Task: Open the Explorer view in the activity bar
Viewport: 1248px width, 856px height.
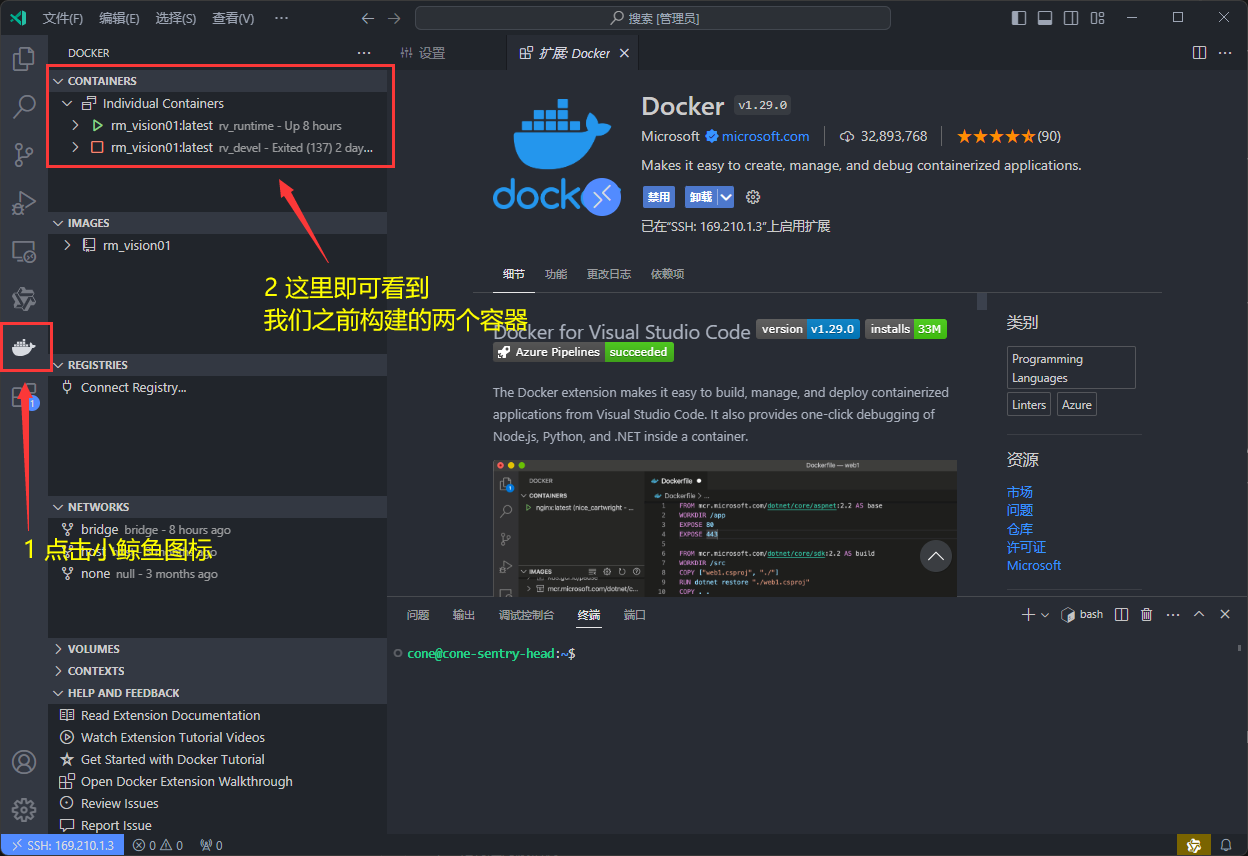Action: click(x=23, y=59)
